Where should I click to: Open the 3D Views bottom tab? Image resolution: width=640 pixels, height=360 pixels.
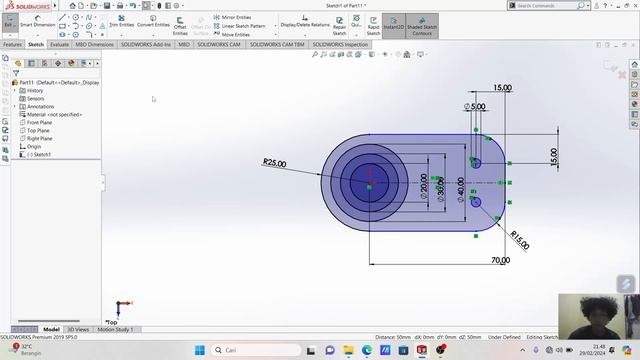78,329
